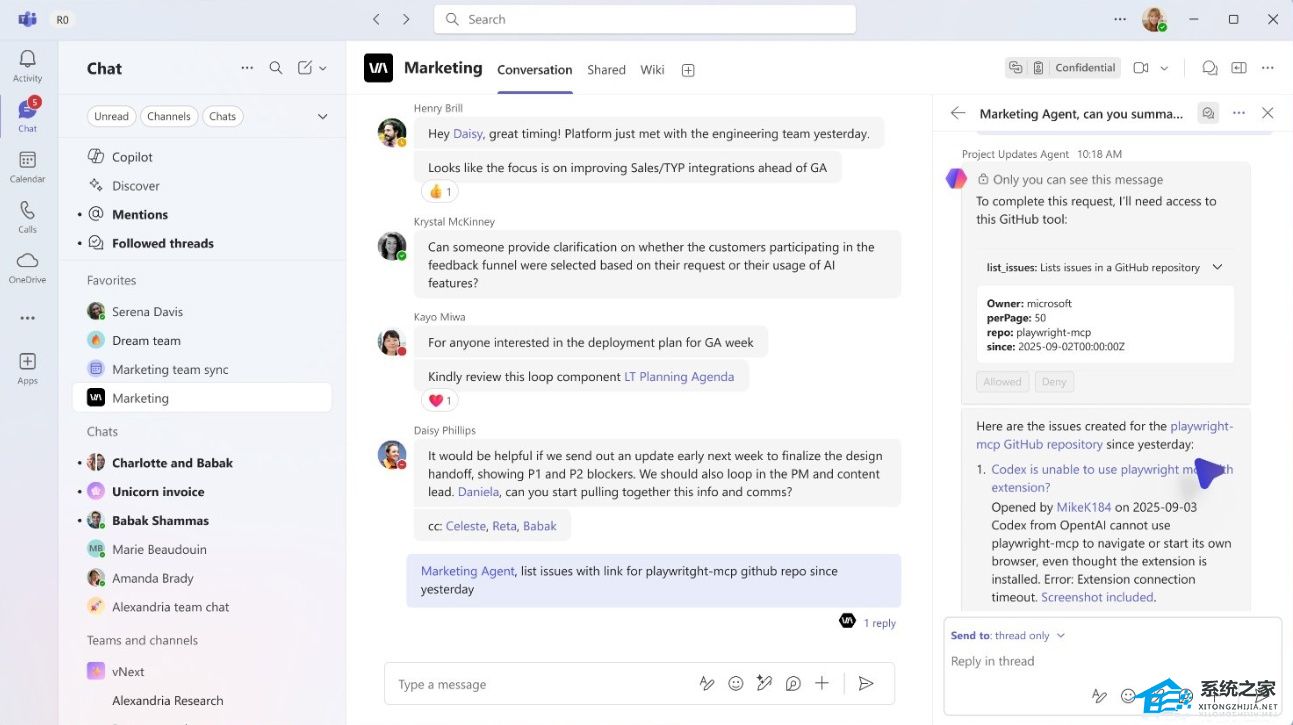Click the send icon in the message box
Viewport: 1293px width, 725px height.
click(866, 684)
